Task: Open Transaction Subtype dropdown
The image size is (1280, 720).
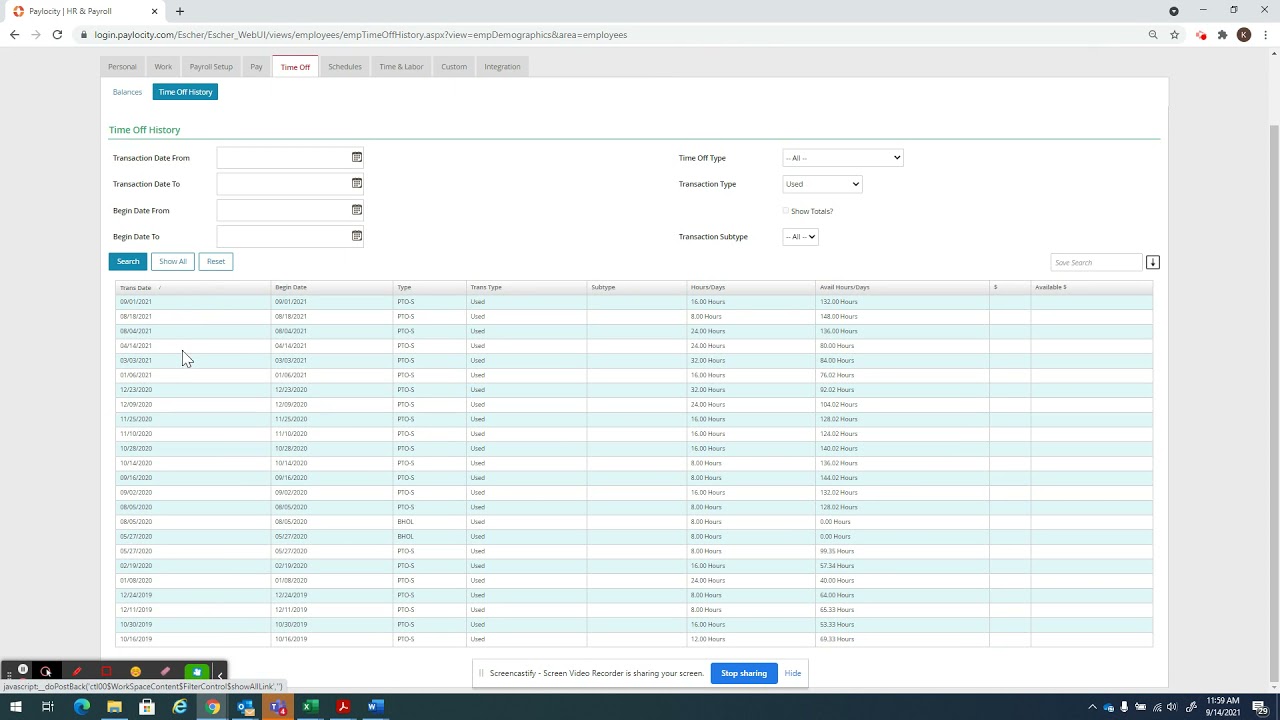Action: pos(800,237)
